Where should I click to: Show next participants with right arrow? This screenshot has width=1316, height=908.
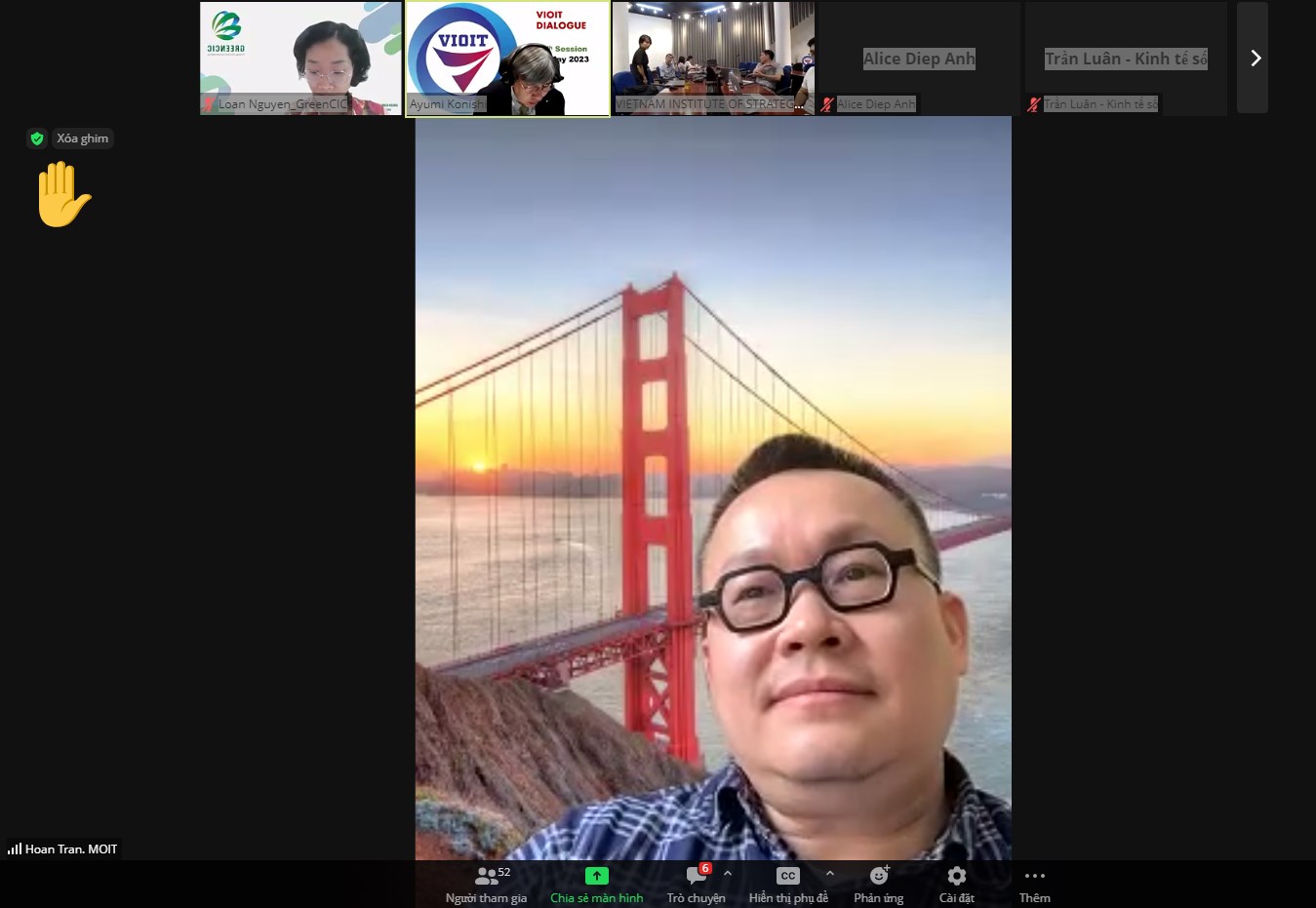pyautogui.click(x=1256, y=59)
